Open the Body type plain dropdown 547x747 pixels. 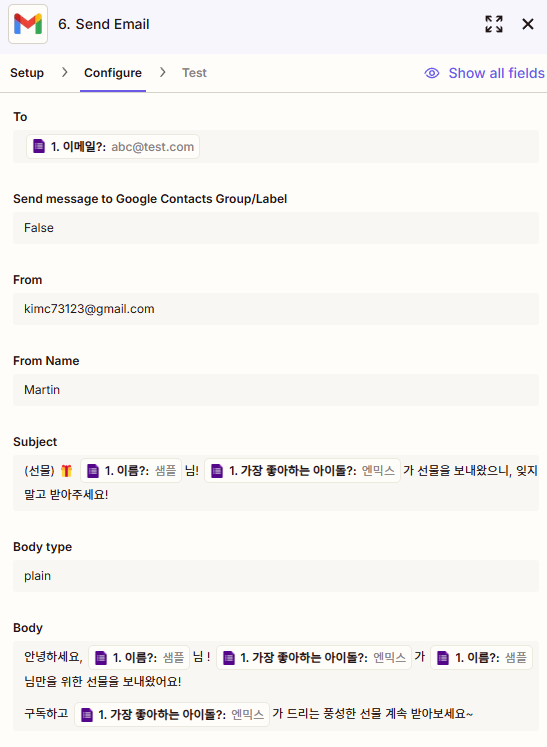click(276, 575)
